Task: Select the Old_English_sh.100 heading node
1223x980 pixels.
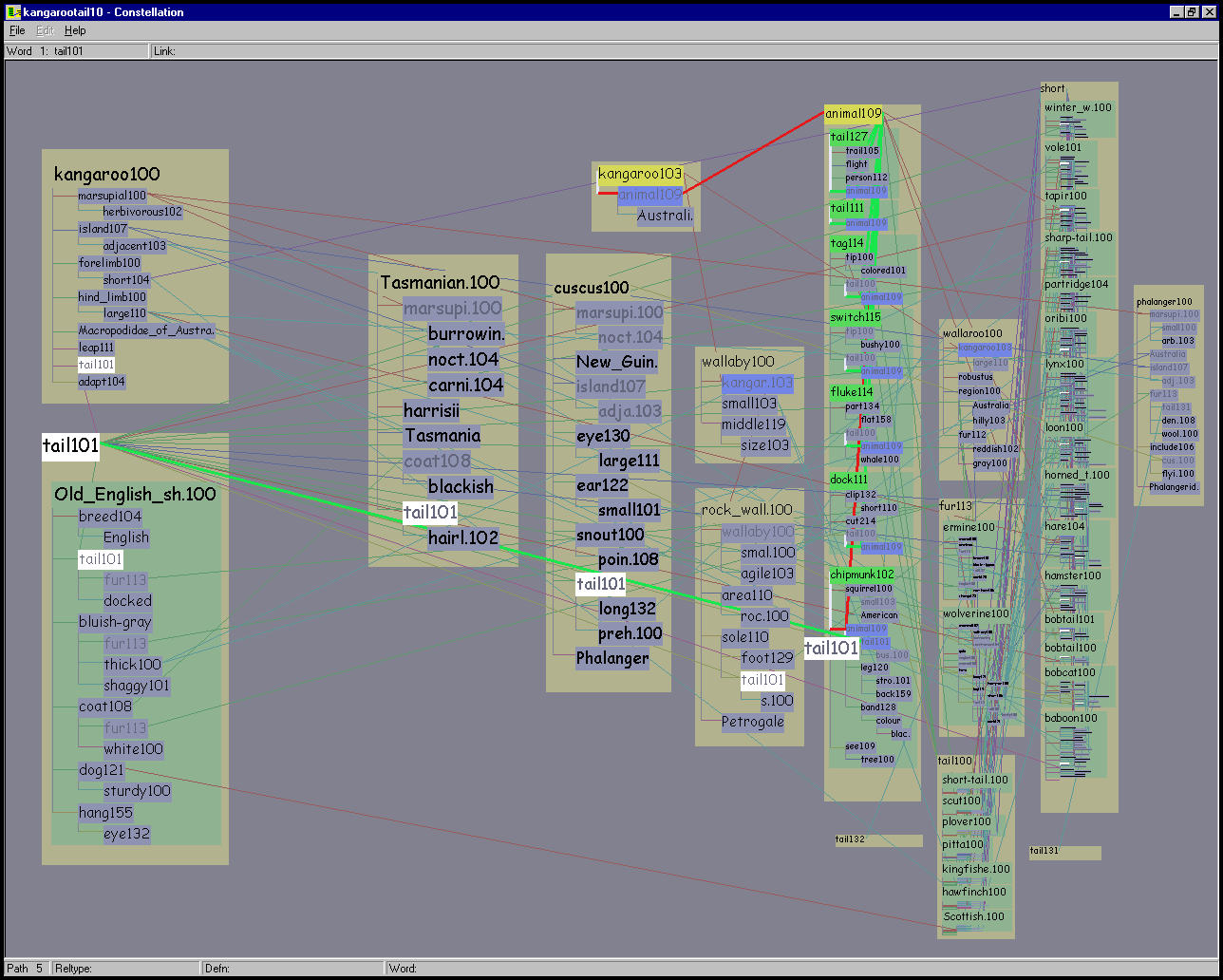Action: [135, 494]
